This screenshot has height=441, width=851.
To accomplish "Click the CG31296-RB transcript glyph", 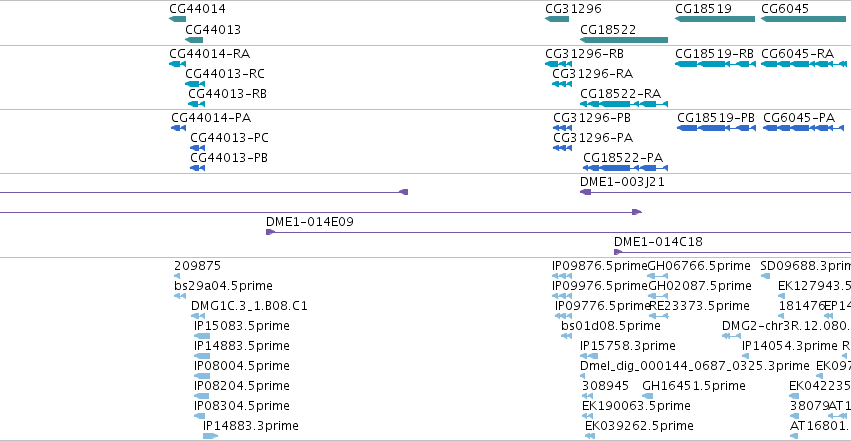I will (x=558, y=64).
